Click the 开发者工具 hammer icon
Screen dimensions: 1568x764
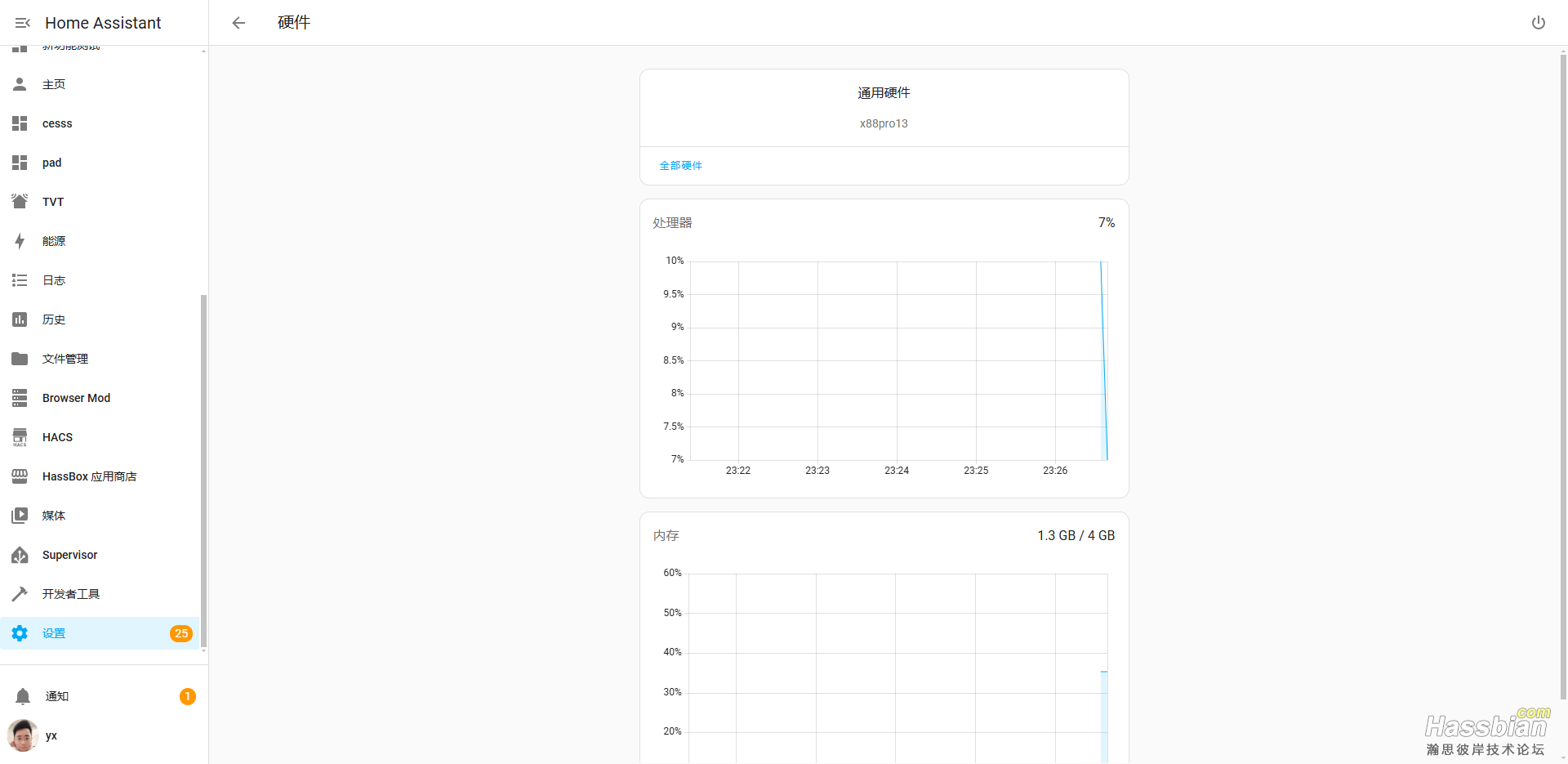click(20, 594)
